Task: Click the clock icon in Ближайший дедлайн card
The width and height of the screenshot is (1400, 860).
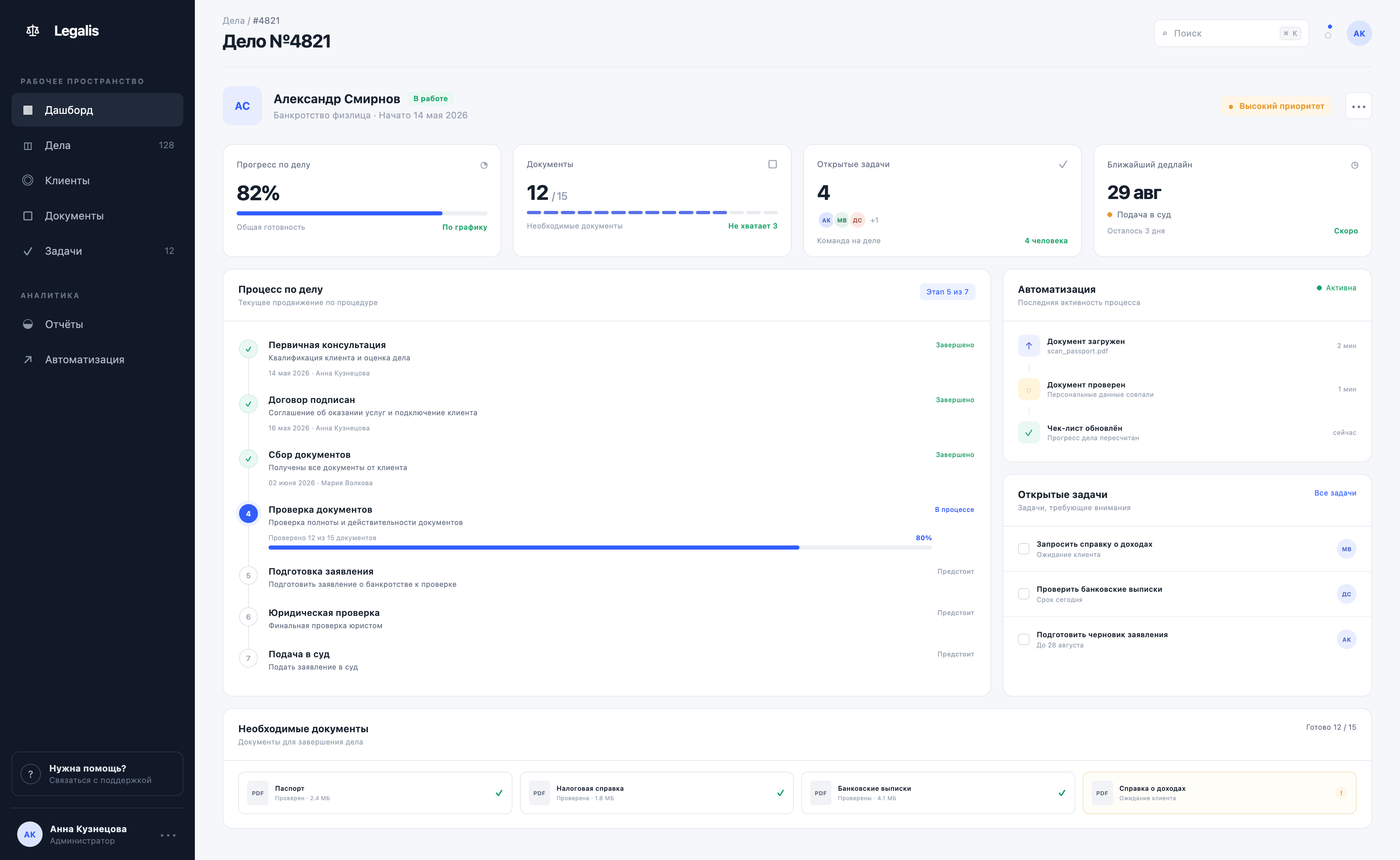Action: point(1355,165)
